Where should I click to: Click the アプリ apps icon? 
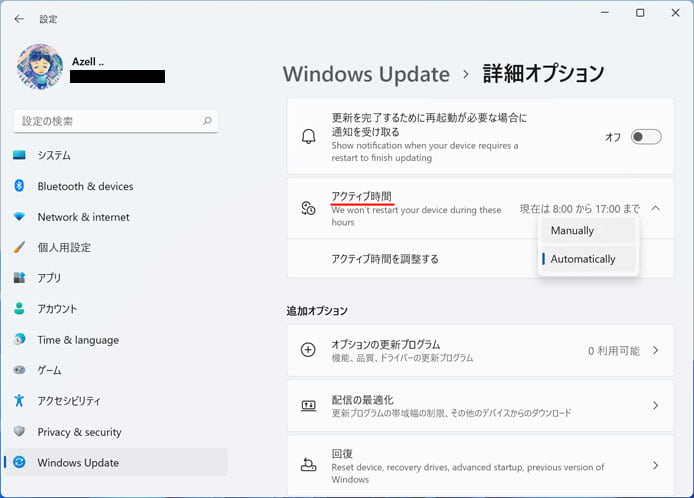click(x=19, y=278)
